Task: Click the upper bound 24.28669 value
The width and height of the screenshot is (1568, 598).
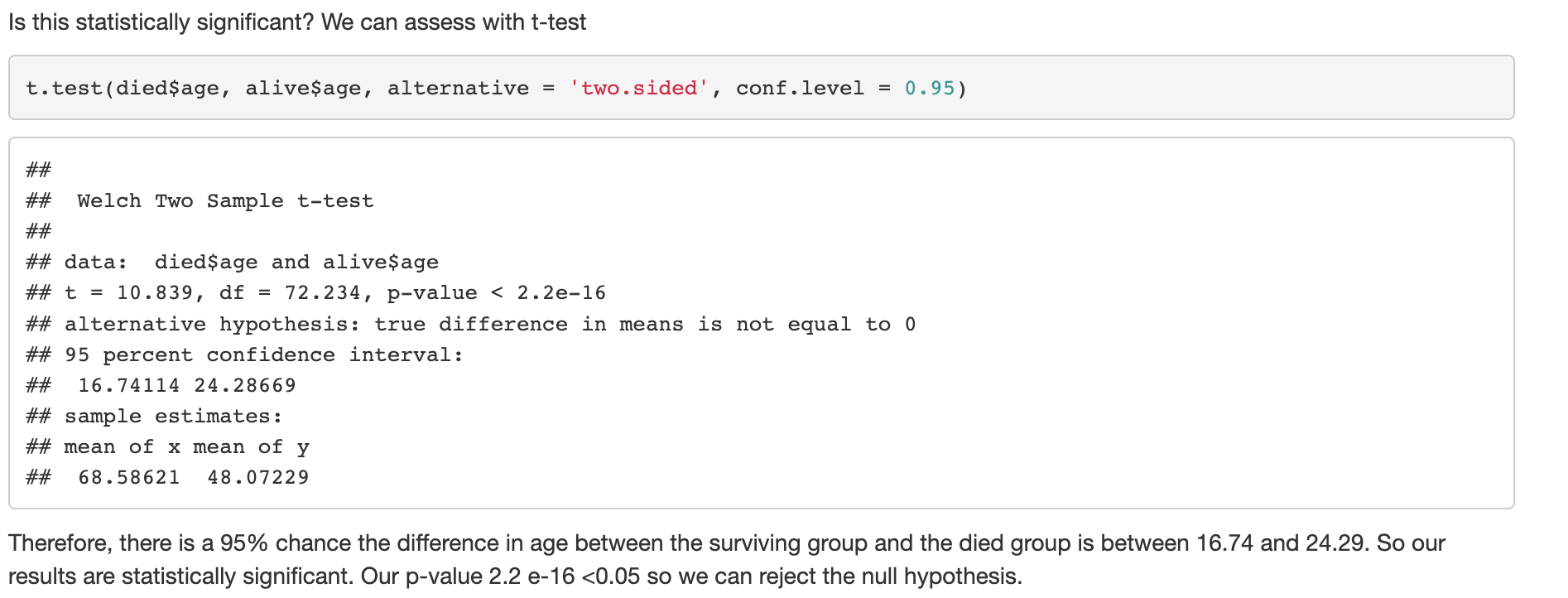Action: (245, 385)
